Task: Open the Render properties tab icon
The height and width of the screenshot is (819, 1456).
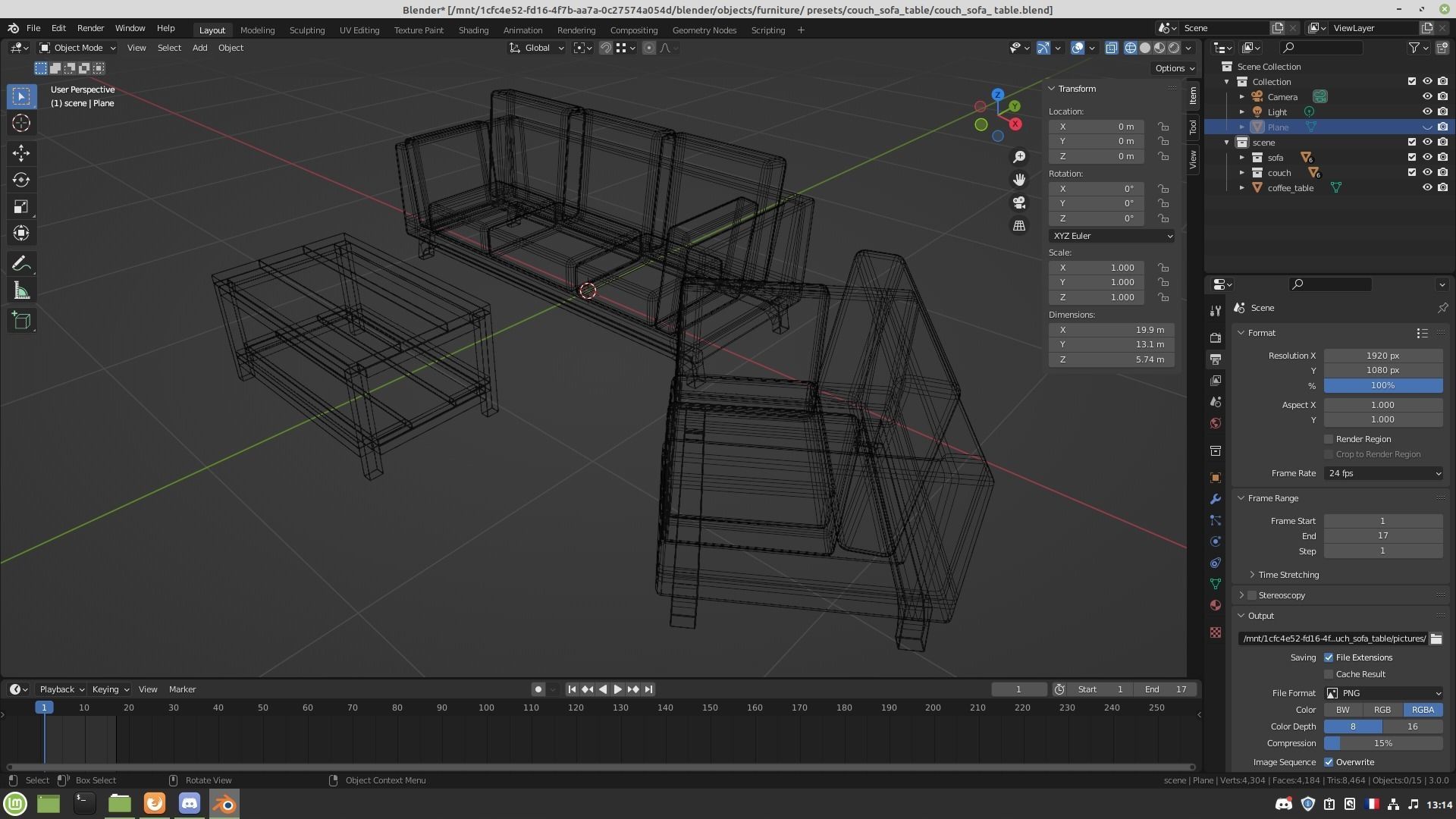Action: click(1216, 337)
